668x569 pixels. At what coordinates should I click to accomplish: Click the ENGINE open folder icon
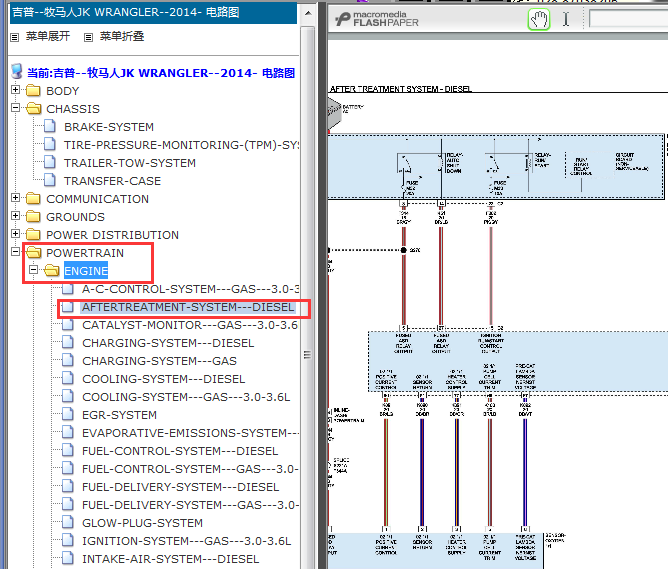click(x=52, y=270)
